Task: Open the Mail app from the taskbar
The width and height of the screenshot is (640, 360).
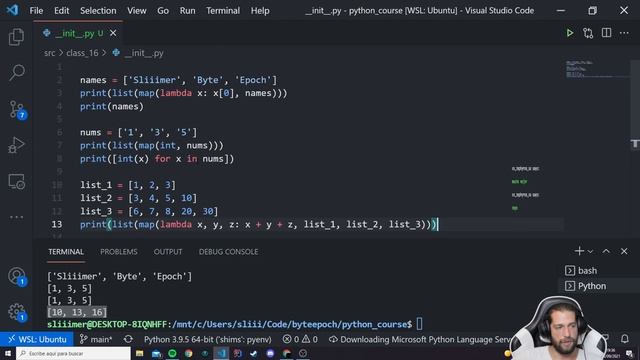Action: 156,353
